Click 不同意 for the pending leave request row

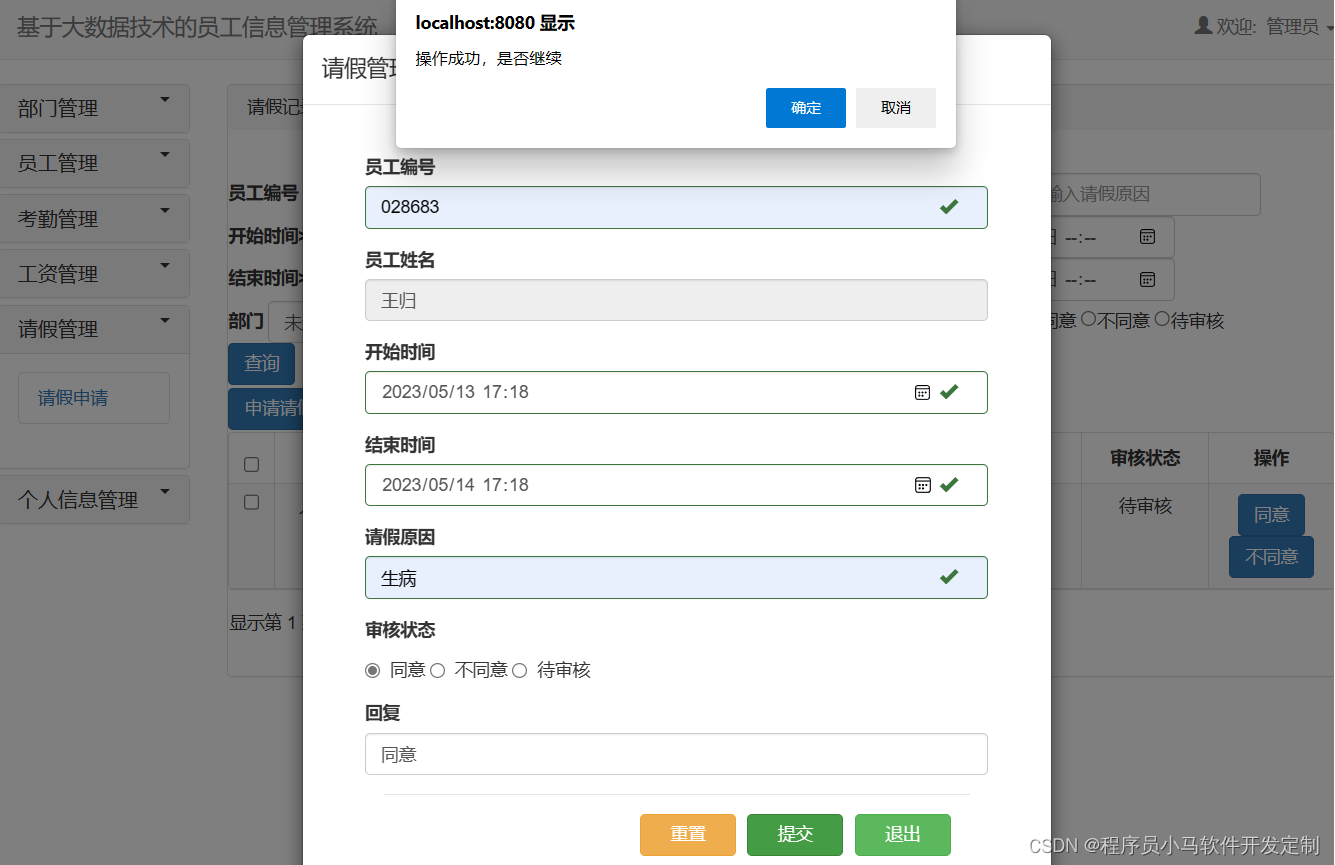[1270, 557]
